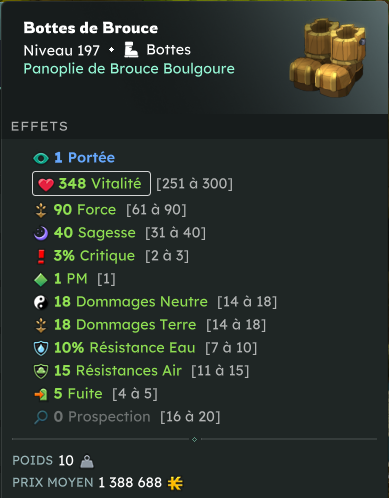This screenshot has width=389, height=498.
Task: Click the boots type icon near Bottes
Action: click(x=131, y=50)
